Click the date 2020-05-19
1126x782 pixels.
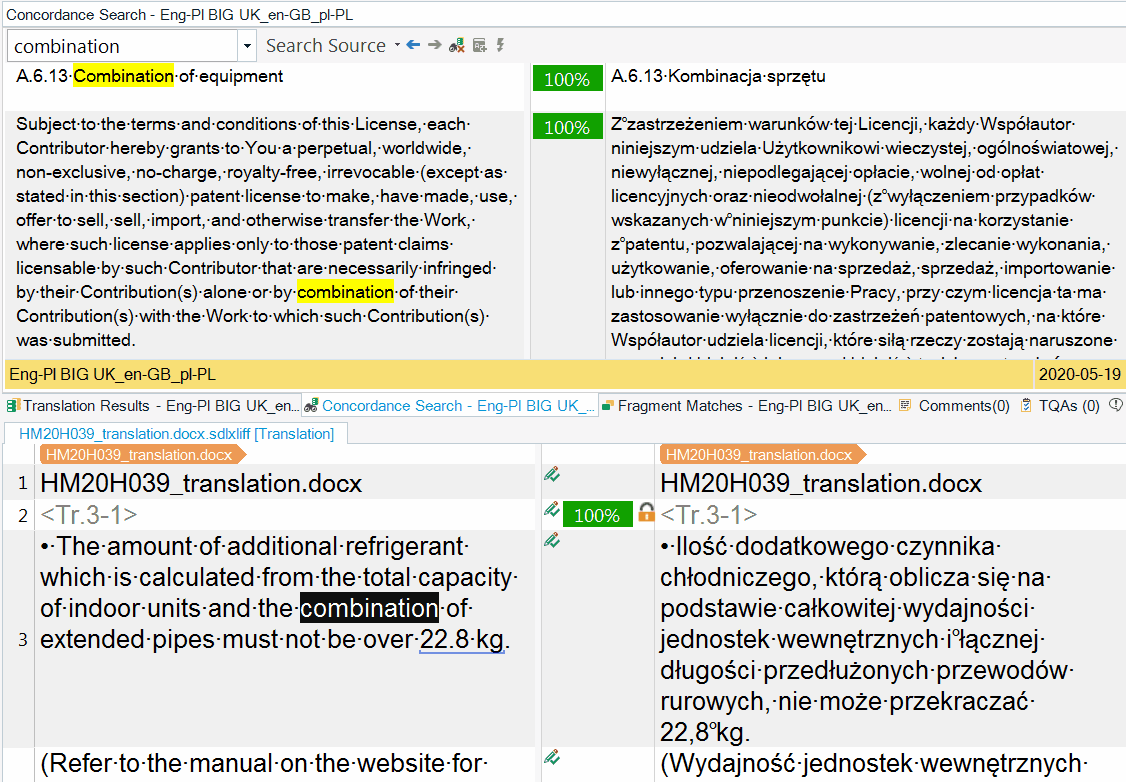pyautogui.click(x=1079, y=374)
